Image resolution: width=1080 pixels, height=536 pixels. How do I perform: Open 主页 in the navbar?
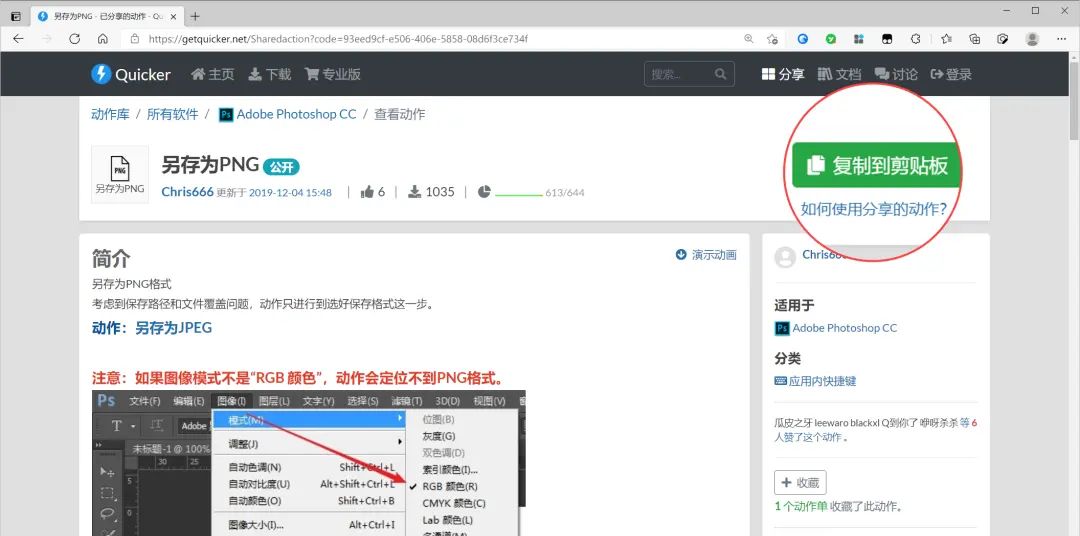tap(213, 74)
